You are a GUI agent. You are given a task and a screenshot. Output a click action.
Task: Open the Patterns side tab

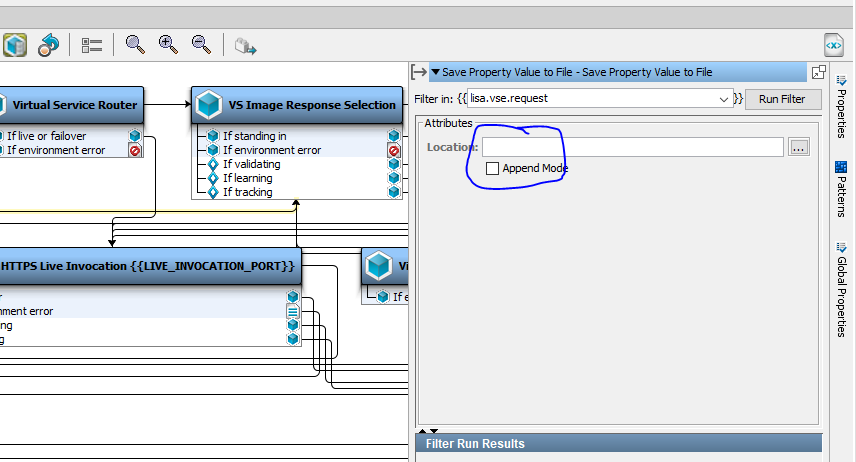(x=841, y=189)
